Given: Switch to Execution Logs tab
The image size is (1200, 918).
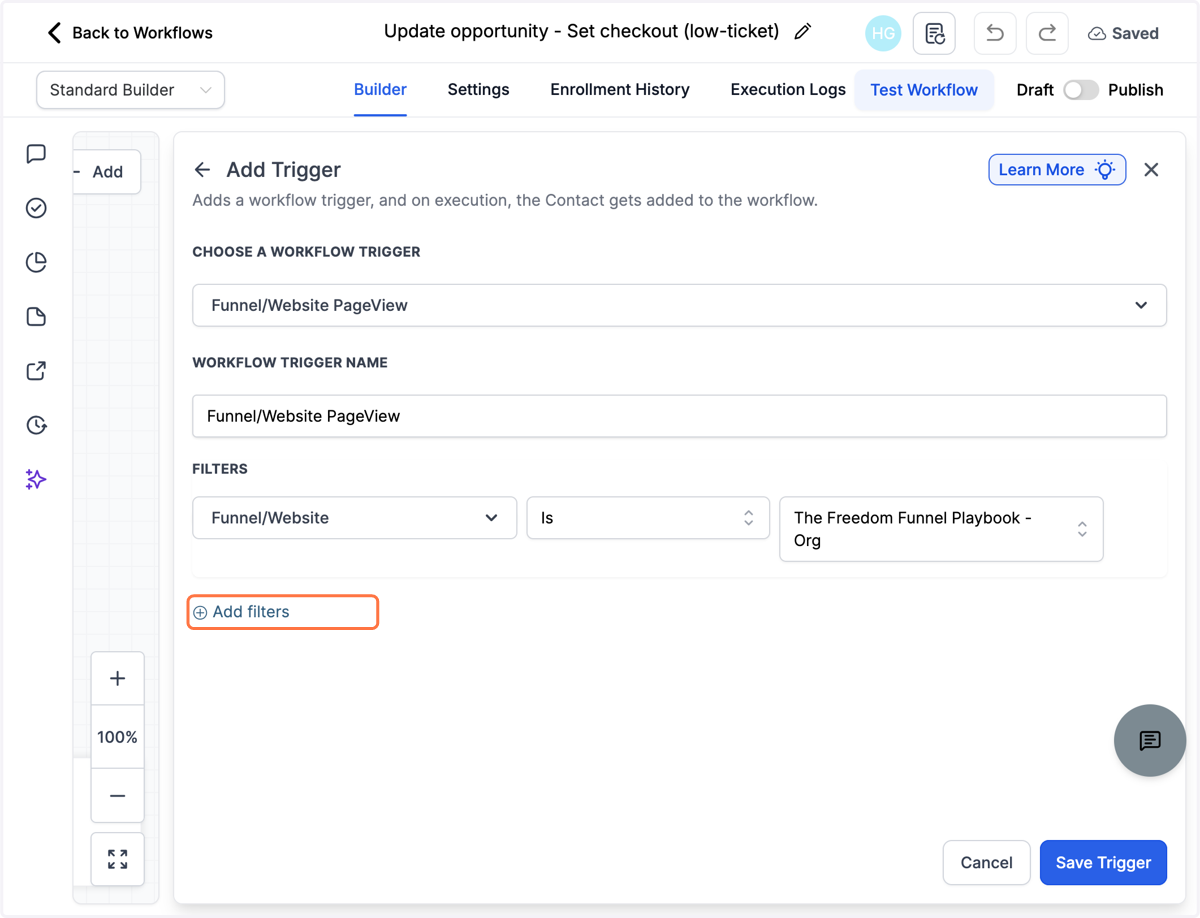Looking at the screenshot, I should [788, 89].
